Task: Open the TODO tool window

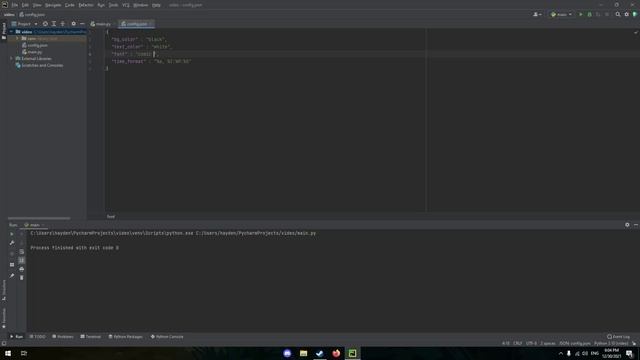Action: point(38,337)
